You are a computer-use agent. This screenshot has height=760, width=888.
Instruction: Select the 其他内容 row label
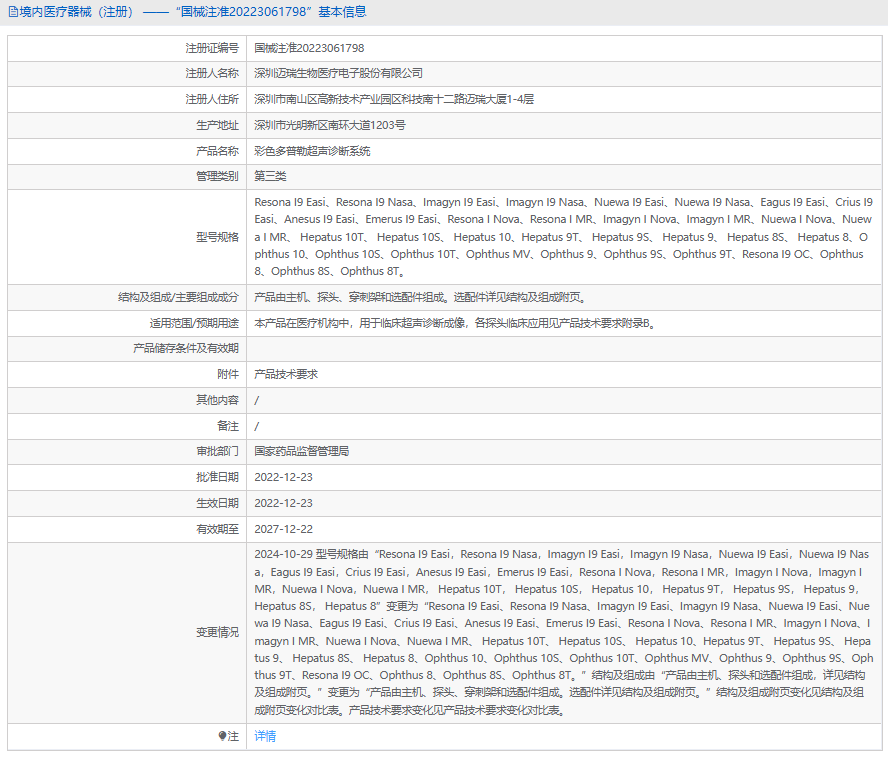point(217,400)
